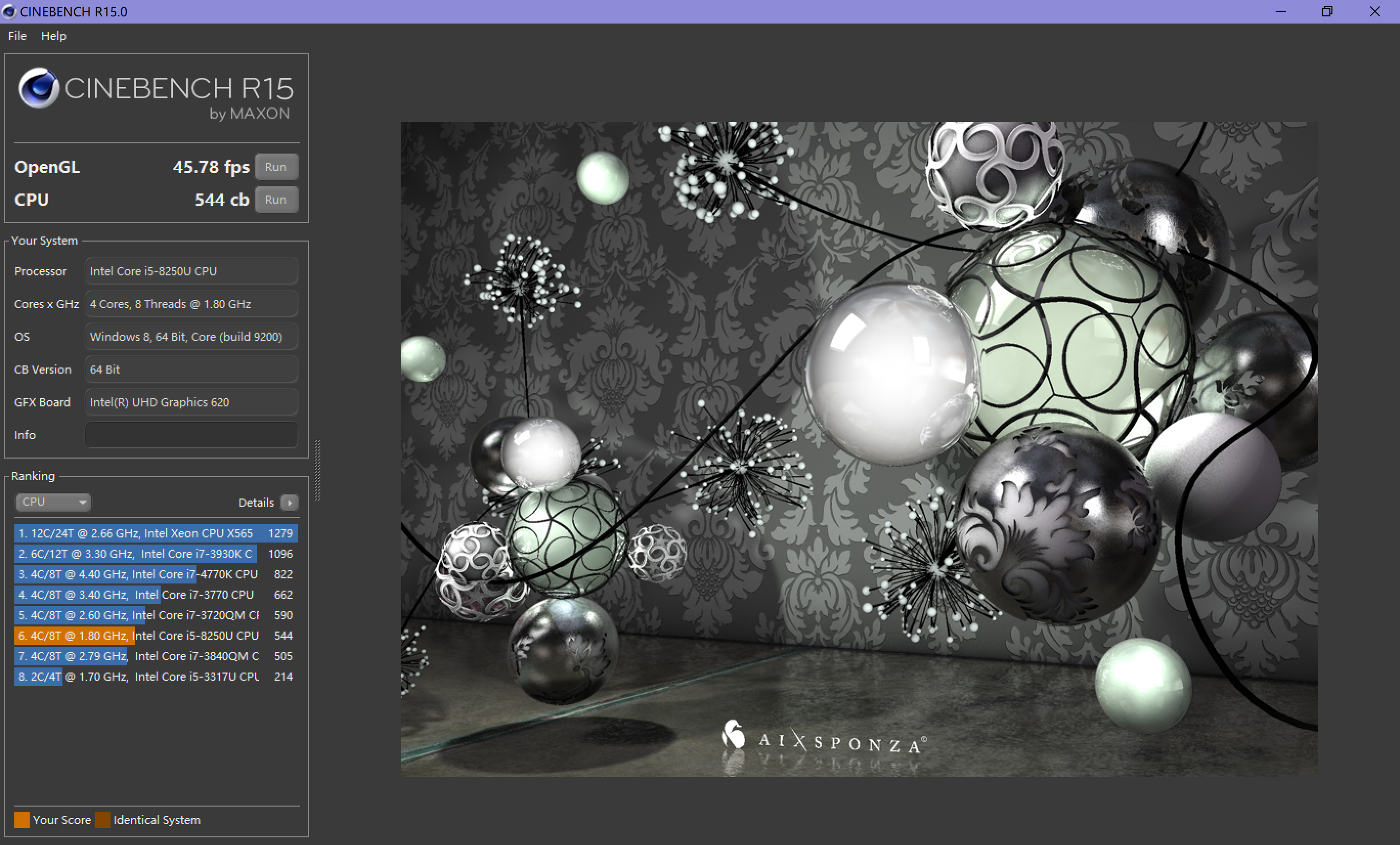Click the title bar Cinebench app icon
Viewport: 1400px width, 845px height.
click(x=9, y=11)
